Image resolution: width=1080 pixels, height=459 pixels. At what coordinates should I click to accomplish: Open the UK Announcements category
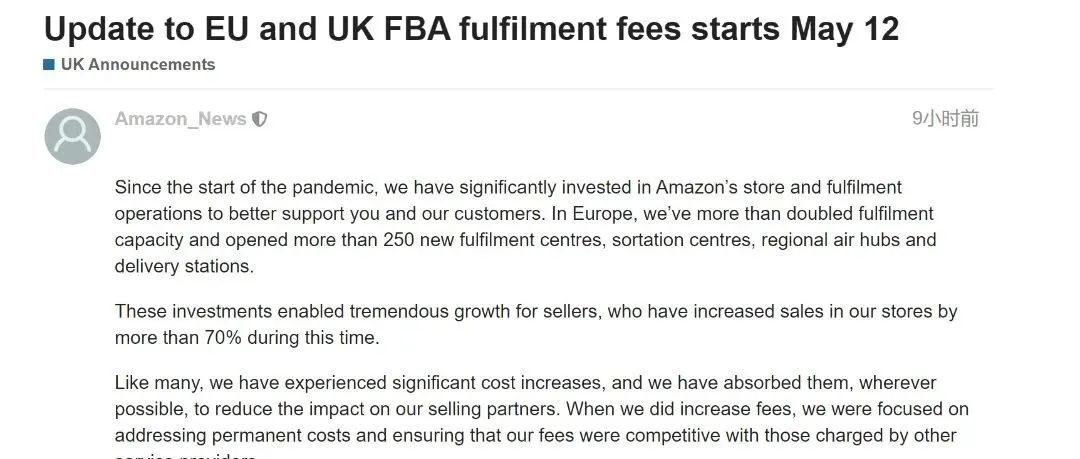point(138,65)
